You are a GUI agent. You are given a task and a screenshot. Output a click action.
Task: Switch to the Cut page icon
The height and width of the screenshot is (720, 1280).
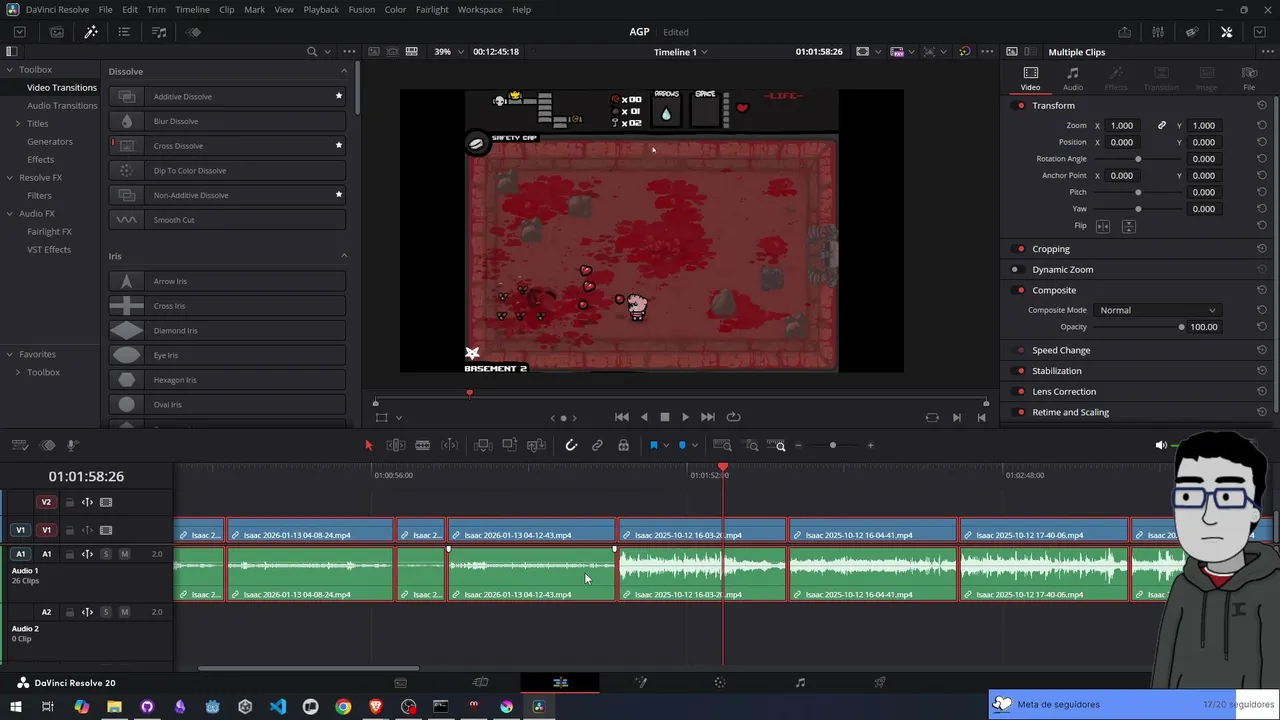pyautogui.click(x=480, y=682)
